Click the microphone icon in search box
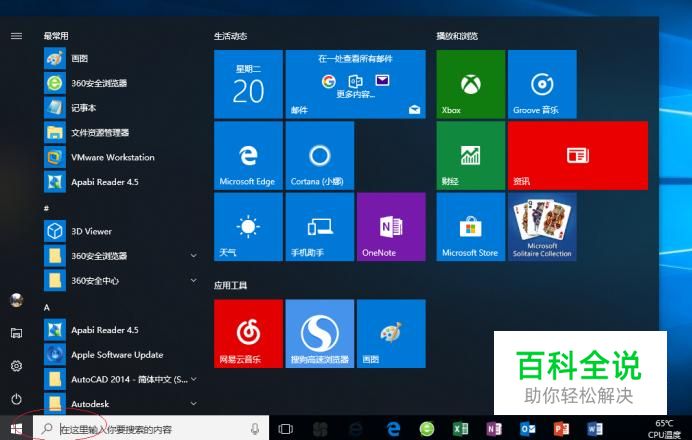This screenshot has height=440, width=692. click(x=255, y=428)
